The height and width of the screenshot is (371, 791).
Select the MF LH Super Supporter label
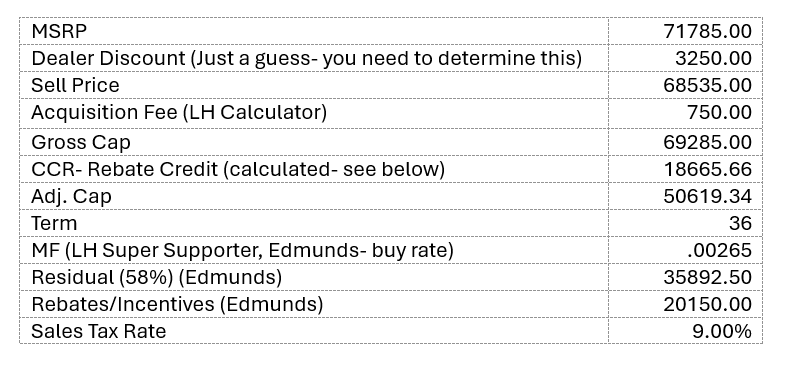242,250
